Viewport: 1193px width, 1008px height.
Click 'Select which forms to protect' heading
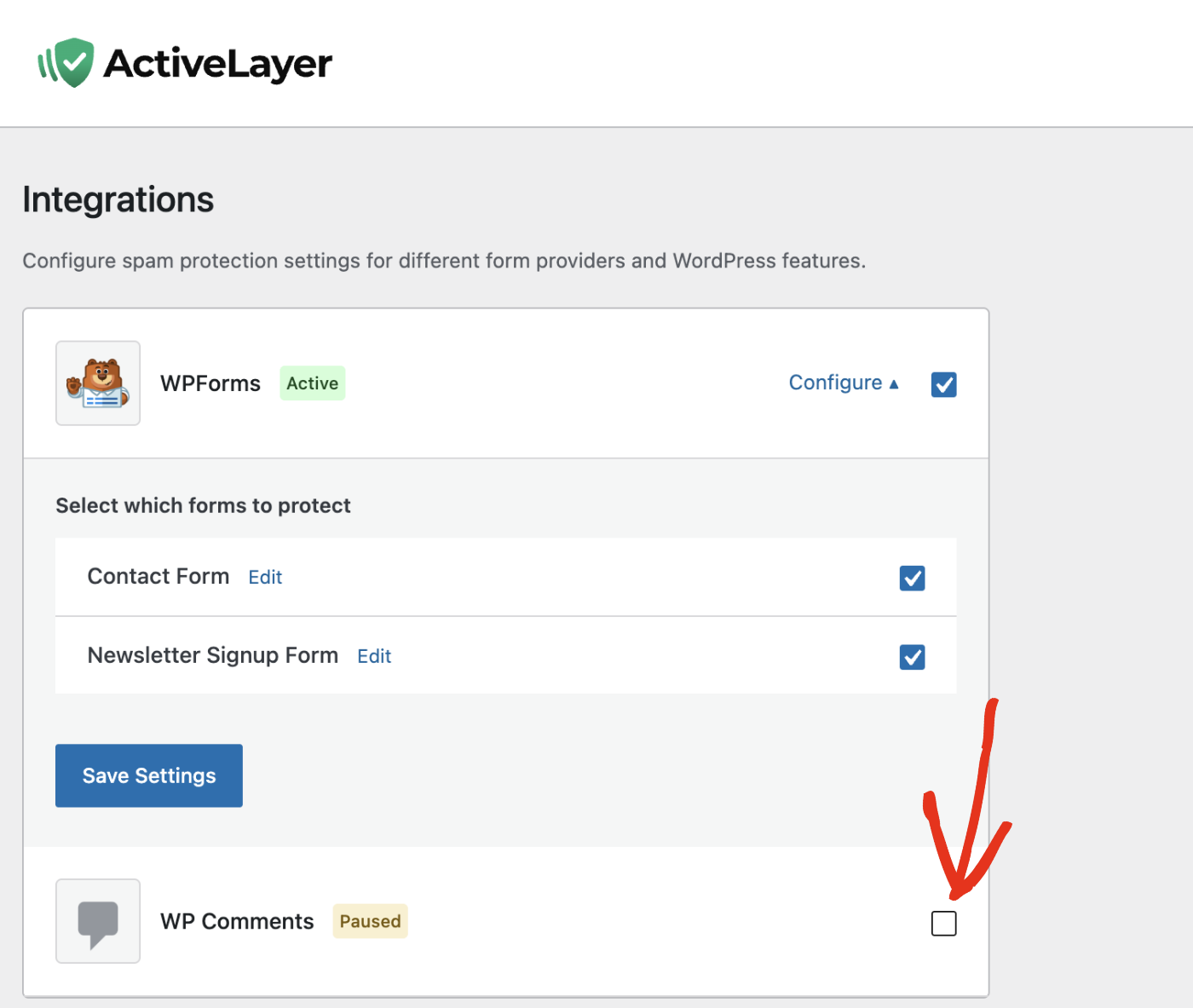[203, 505]
